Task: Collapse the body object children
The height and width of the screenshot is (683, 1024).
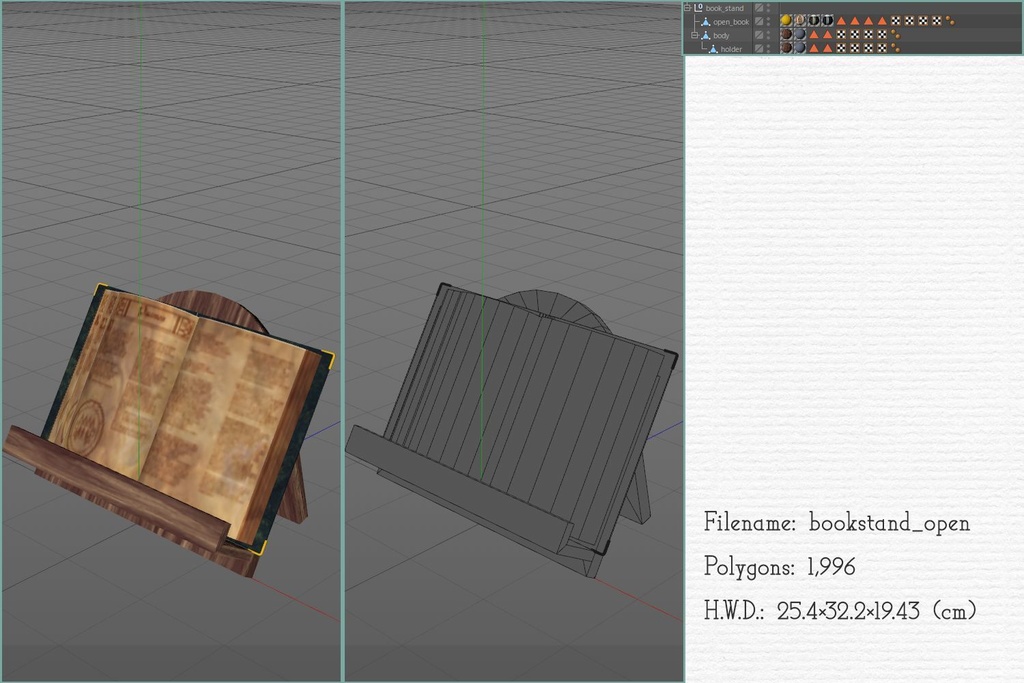Action: [x=694, y=35]
